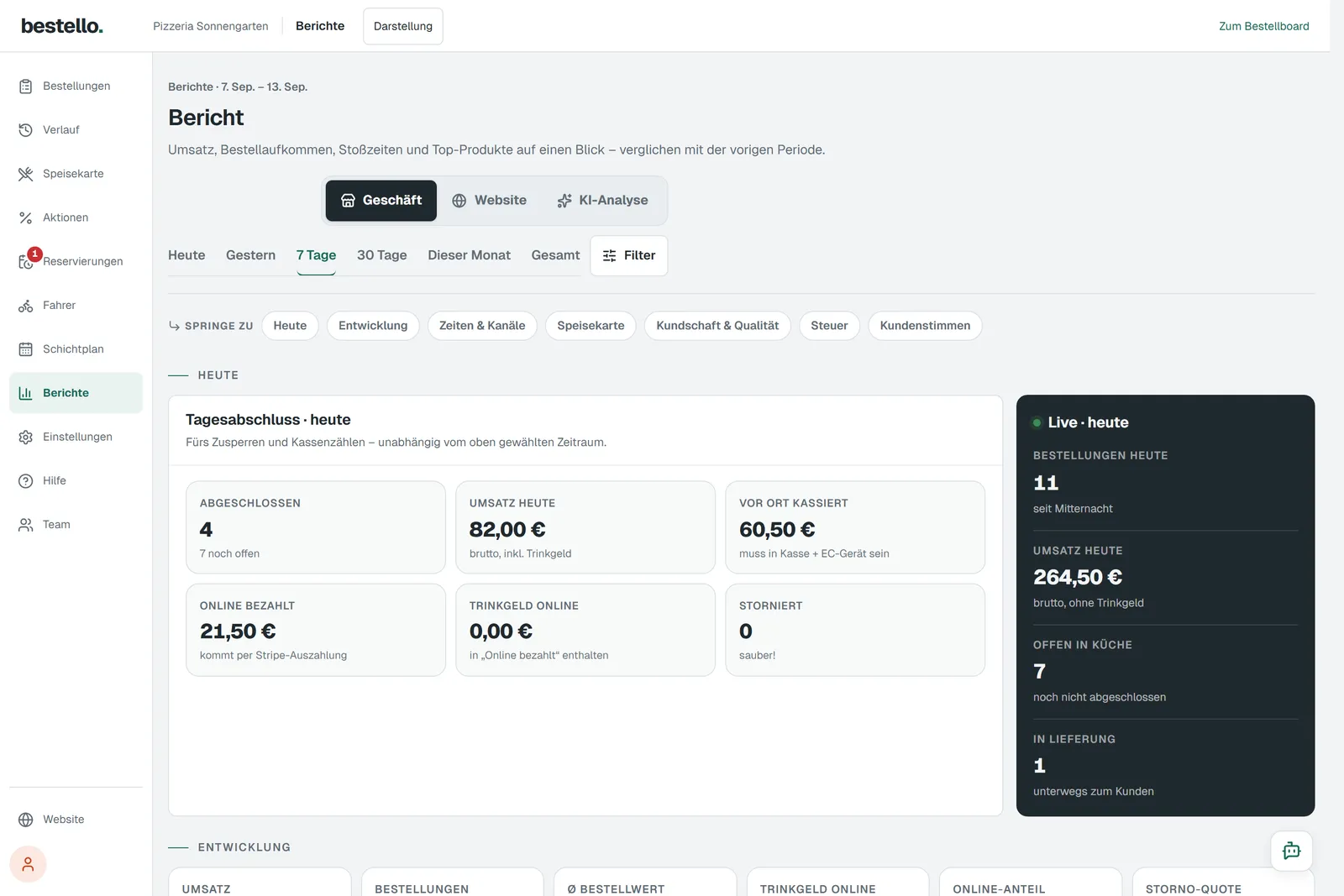Click the Schichtplan calendar icon
This screenshot has width=1344, height=896.
26,349
